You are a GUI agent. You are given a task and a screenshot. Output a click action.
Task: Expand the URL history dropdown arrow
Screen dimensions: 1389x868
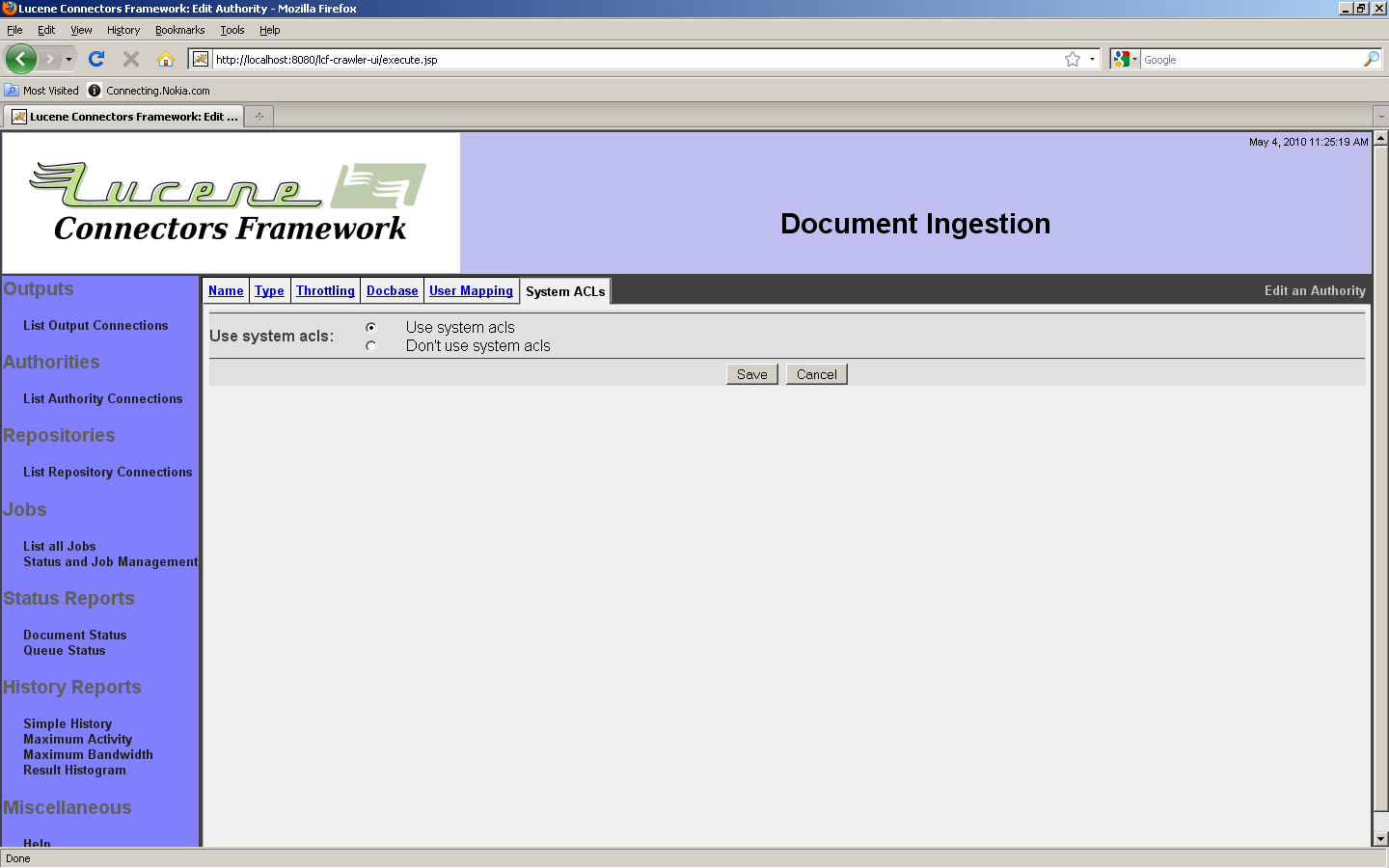click(1092, 59)
